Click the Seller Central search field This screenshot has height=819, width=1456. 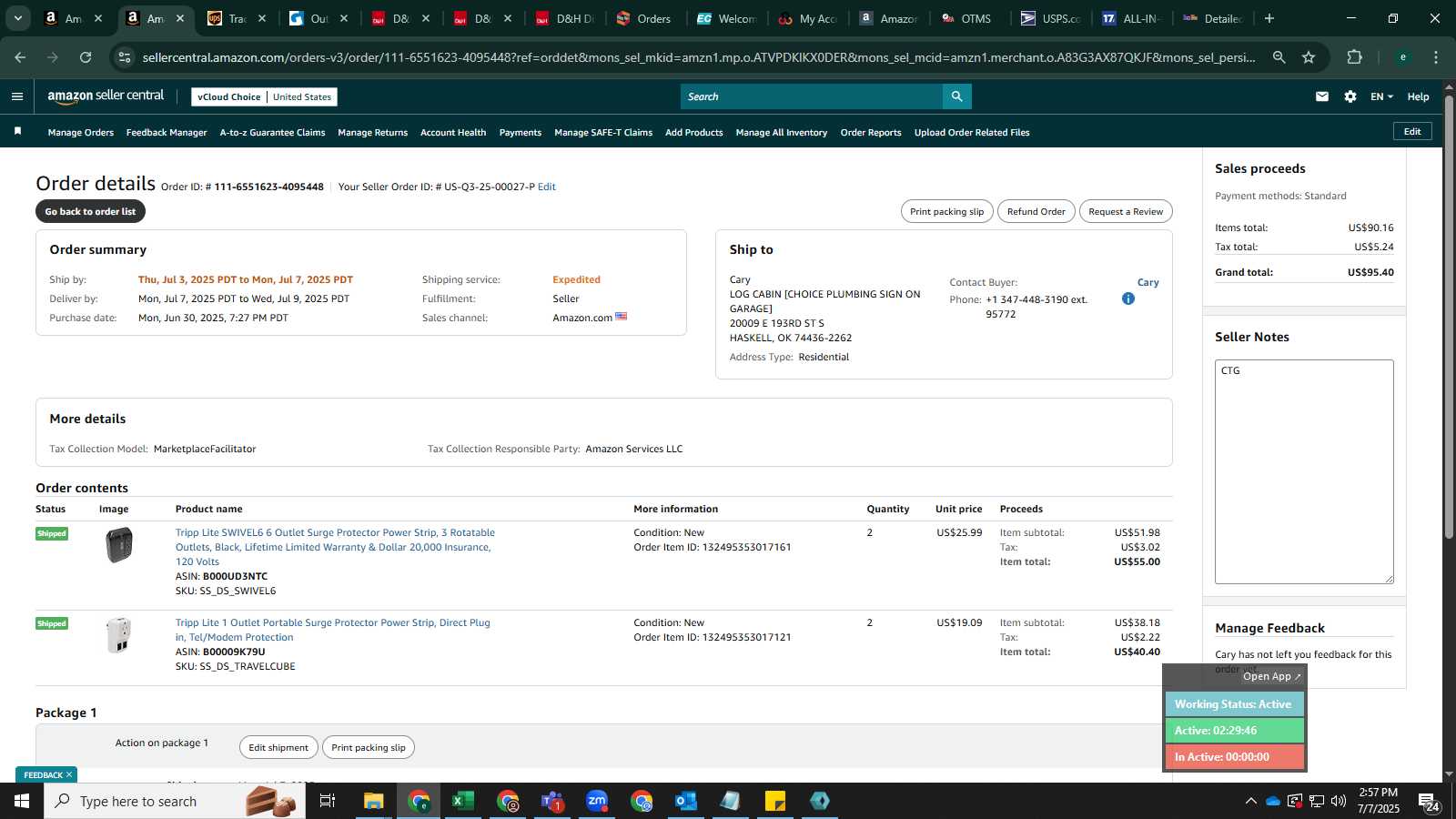(x=812, y=96)
